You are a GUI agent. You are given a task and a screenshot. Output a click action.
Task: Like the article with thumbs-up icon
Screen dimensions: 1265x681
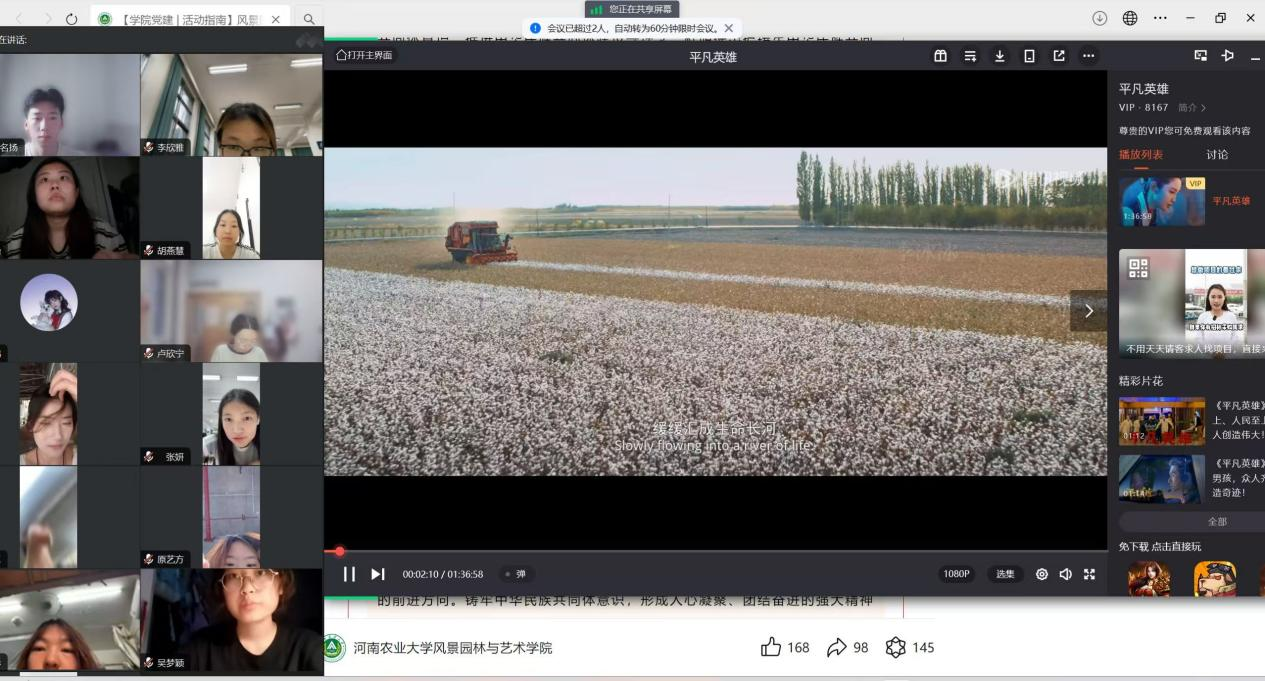(x=771, y=647)
